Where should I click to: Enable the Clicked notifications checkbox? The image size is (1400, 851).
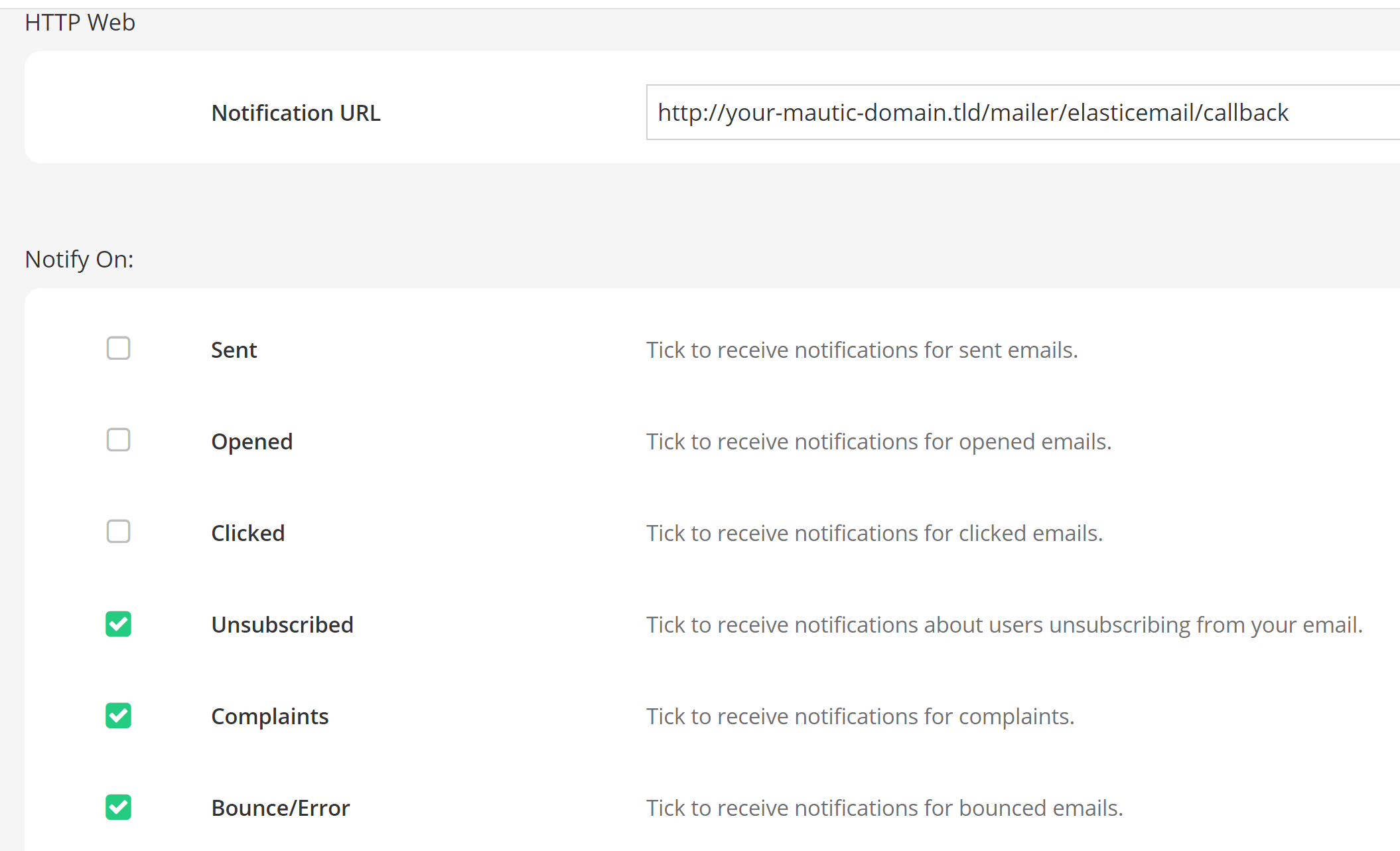point(118,531)
